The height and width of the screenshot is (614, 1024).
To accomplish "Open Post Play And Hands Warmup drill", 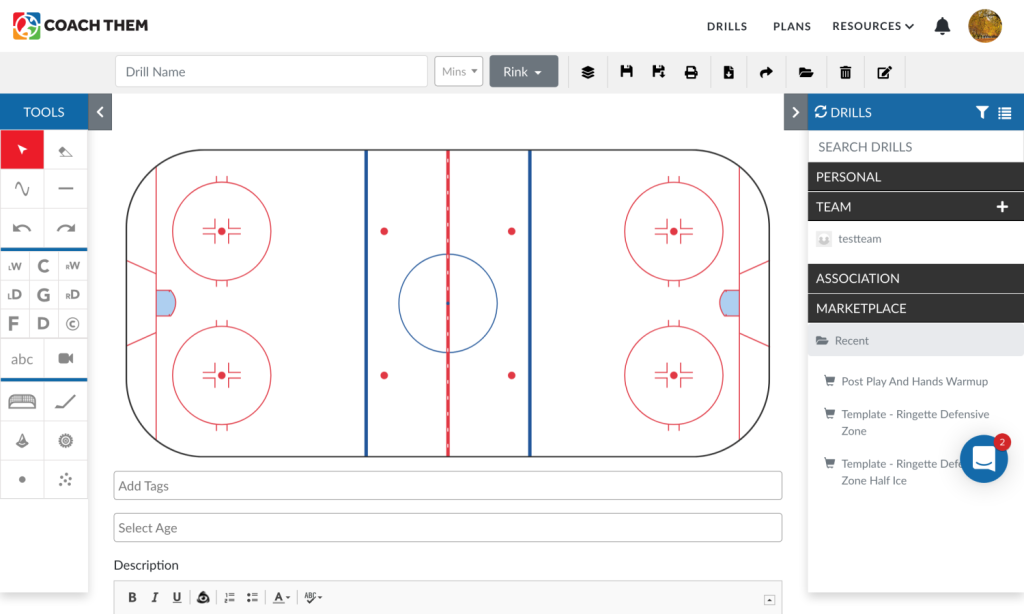I will tap(914, 381).
